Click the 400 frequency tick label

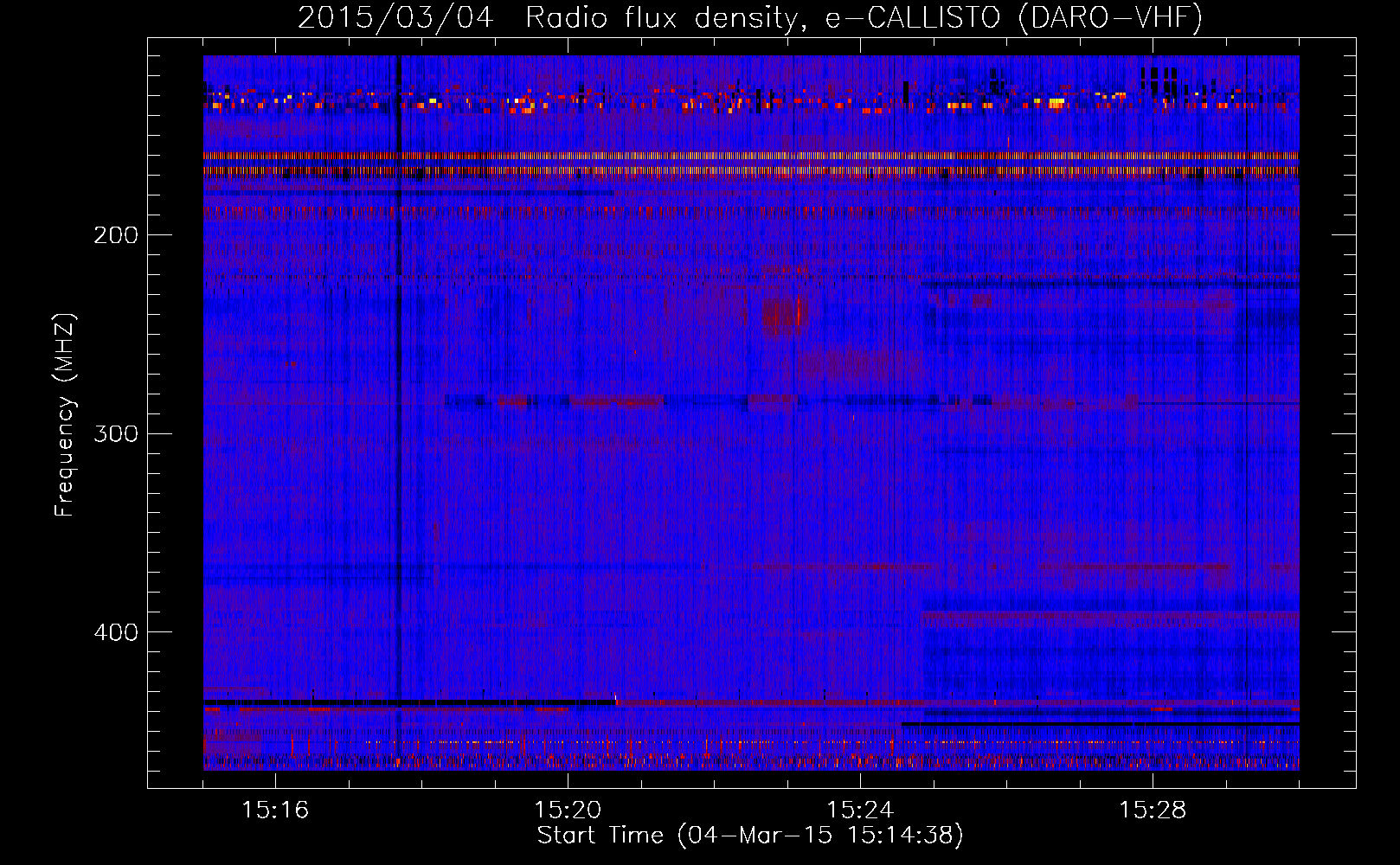tap(116, 632)
